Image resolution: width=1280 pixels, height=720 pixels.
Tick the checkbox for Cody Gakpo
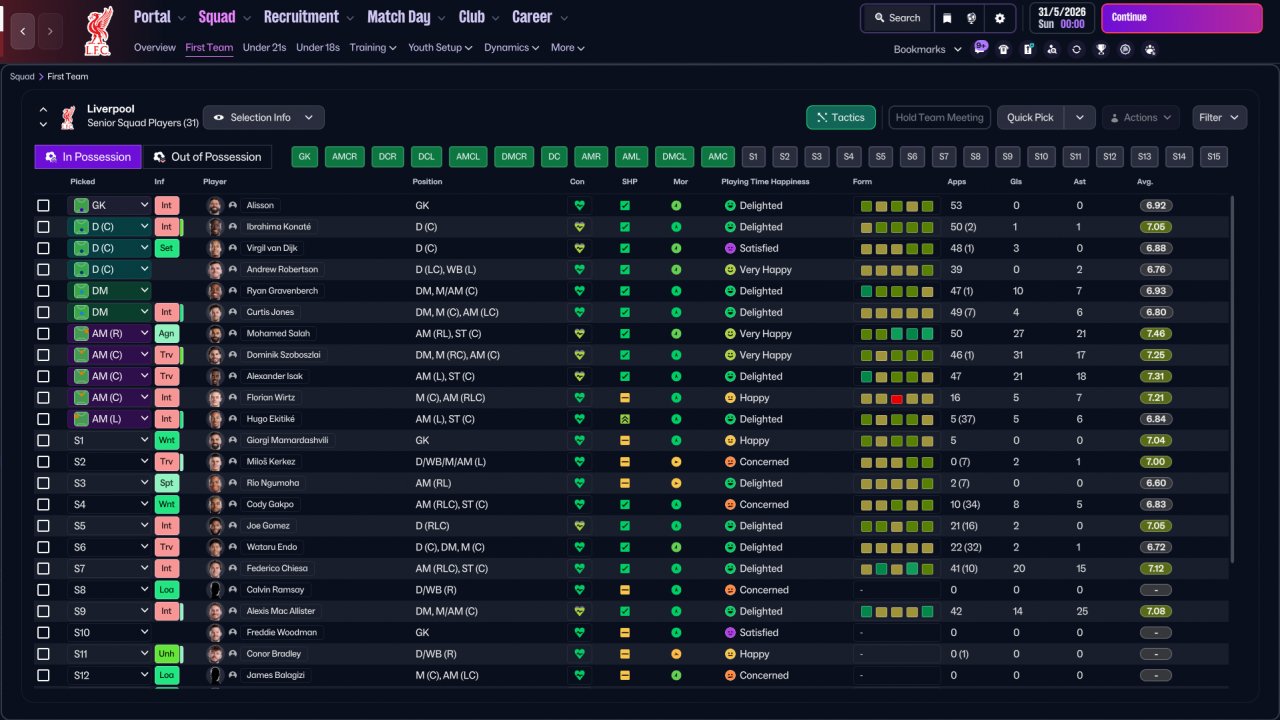pos(43,504)
